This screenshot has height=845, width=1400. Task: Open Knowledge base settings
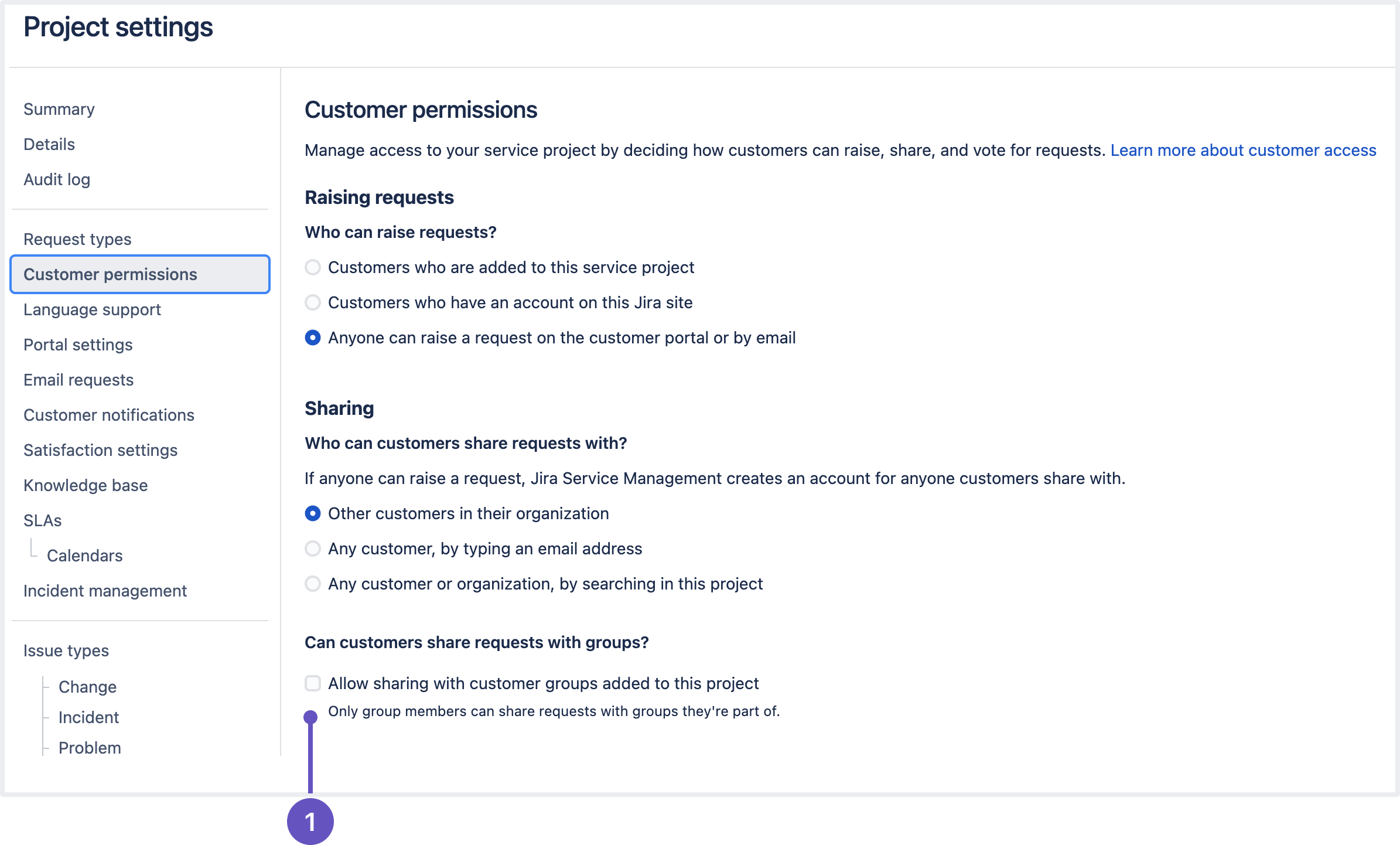(86, 486)
